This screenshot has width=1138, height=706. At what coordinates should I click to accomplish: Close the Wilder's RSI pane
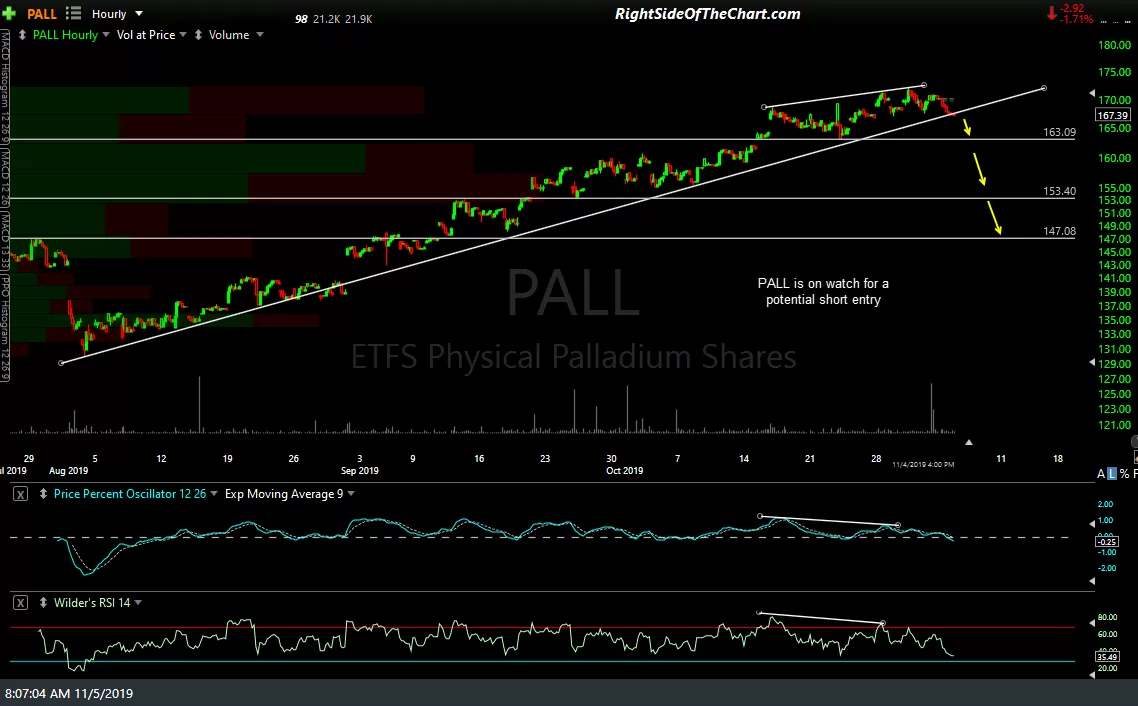tap(20, 602)
